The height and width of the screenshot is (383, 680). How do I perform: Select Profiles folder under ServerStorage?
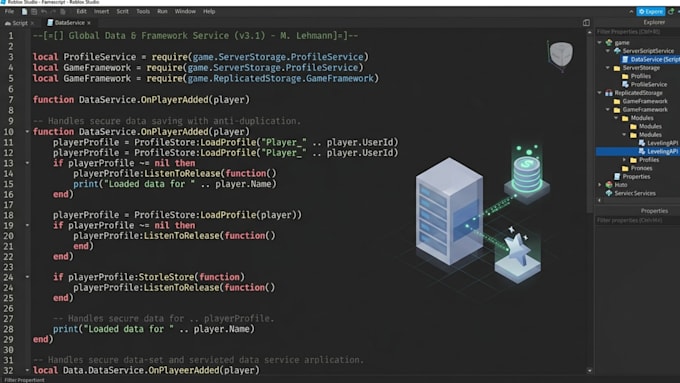(636, 76)
